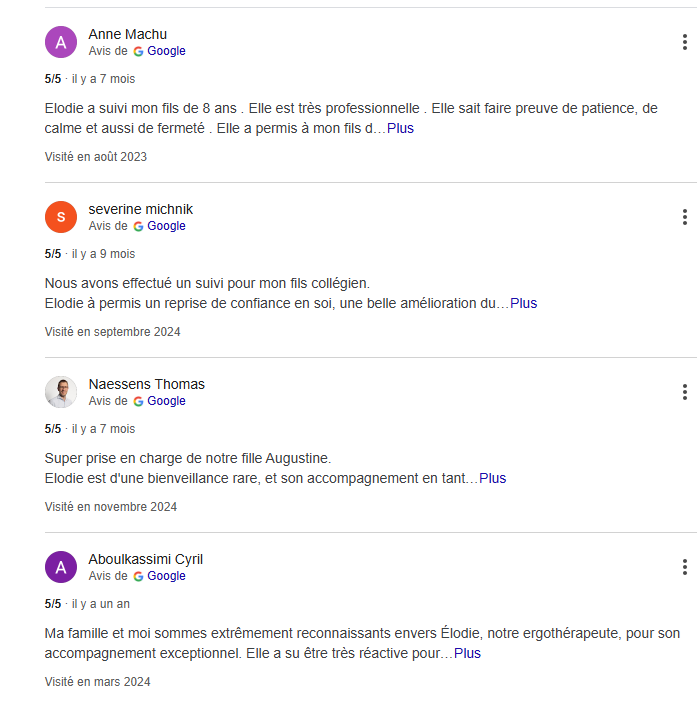Open Google source link under Naessens Thomas
The width and height of the screenshot is (698, 704).
pyautogui.click(x=166, y=401)
